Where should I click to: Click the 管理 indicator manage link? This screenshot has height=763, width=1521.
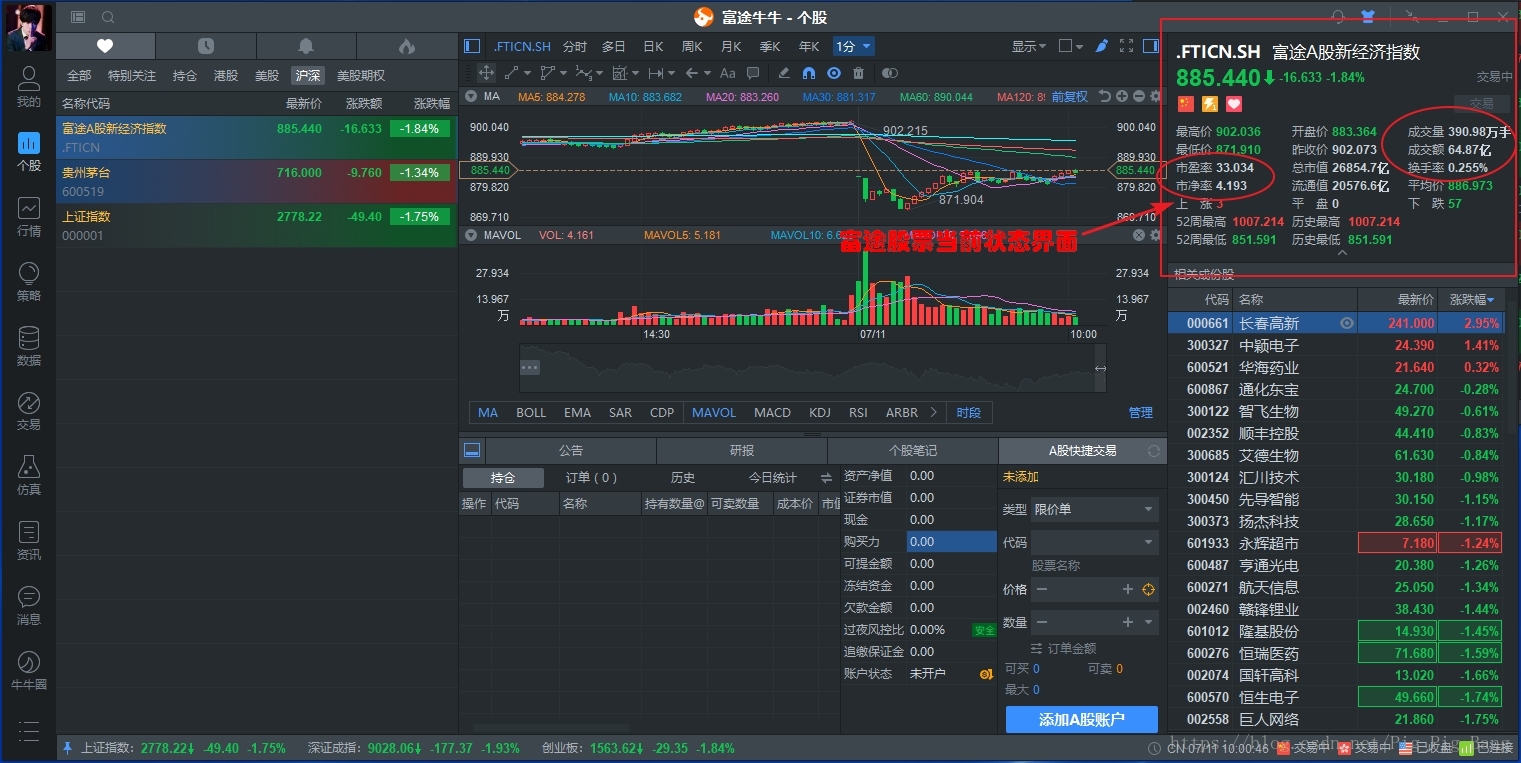(1141, 412)
